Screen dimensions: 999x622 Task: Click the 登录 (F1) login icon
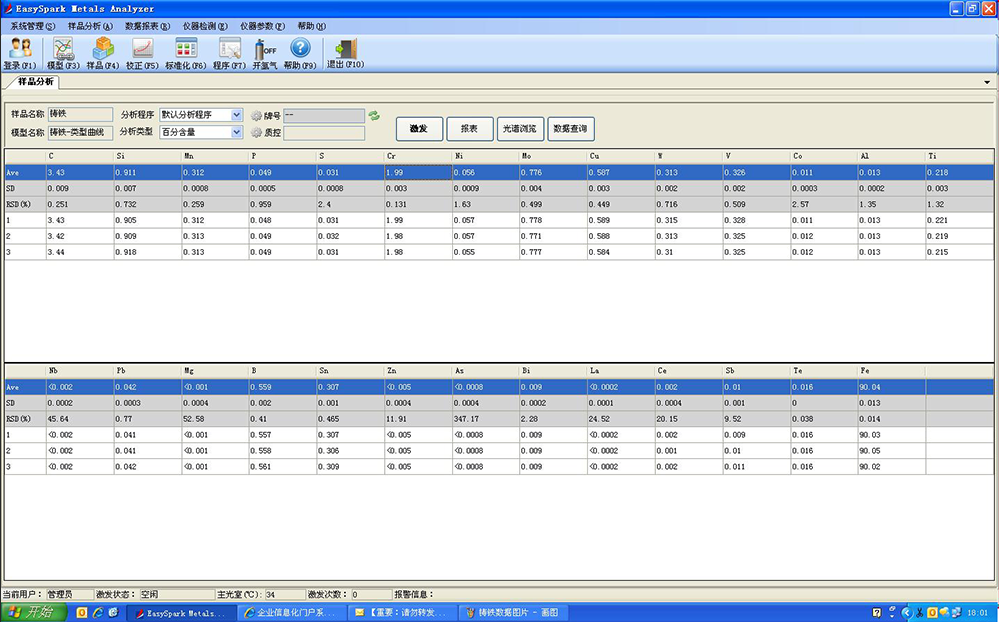pos(19,52)
